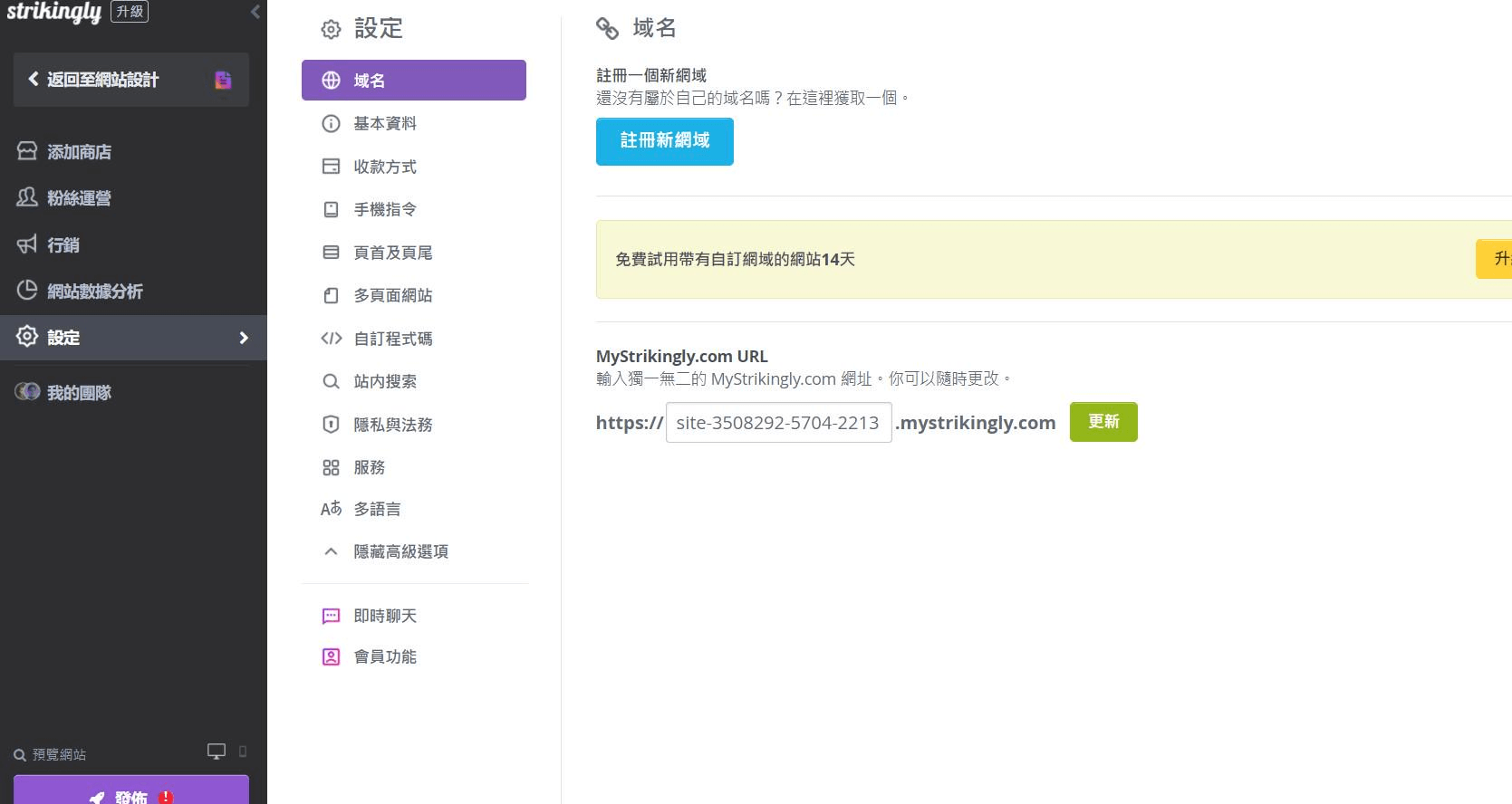Viewport: 1512px width, 804px height.
Task: Click the store icon beside 添加商店
Action: (27, 151)
